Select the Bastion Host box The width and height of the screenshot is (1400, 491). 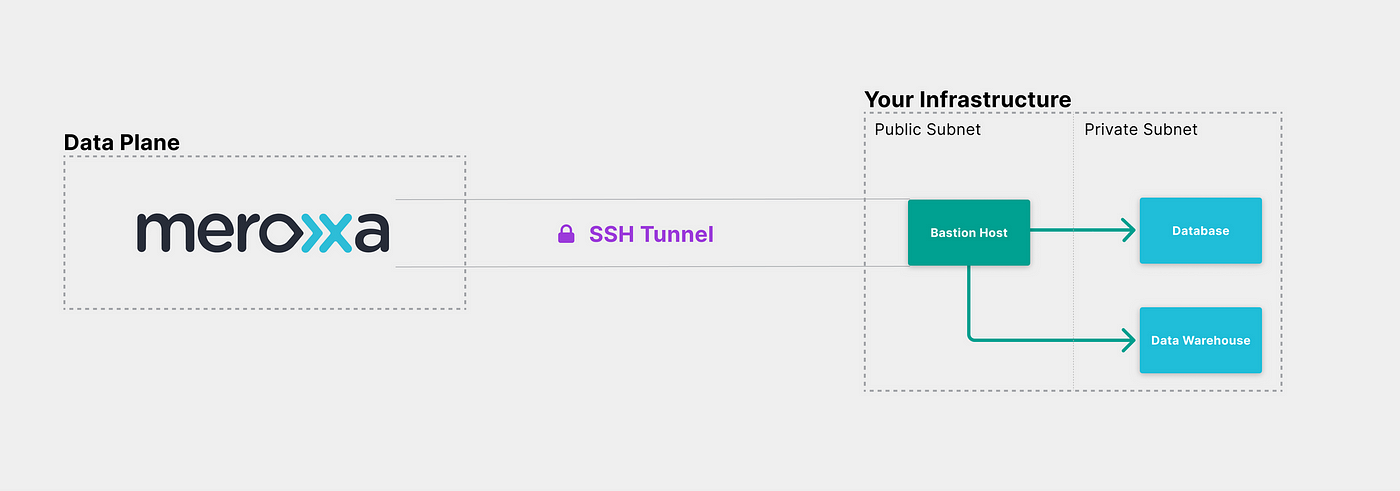click(x=969, y=232)
